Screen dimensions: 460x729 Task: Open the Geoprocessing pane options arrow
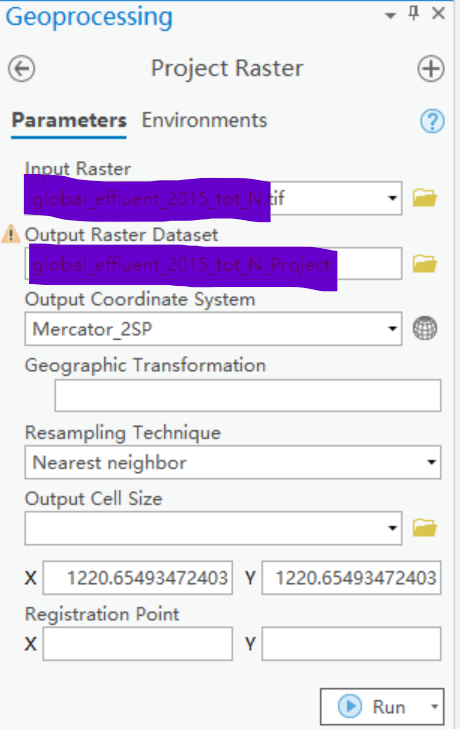point(390,16)
